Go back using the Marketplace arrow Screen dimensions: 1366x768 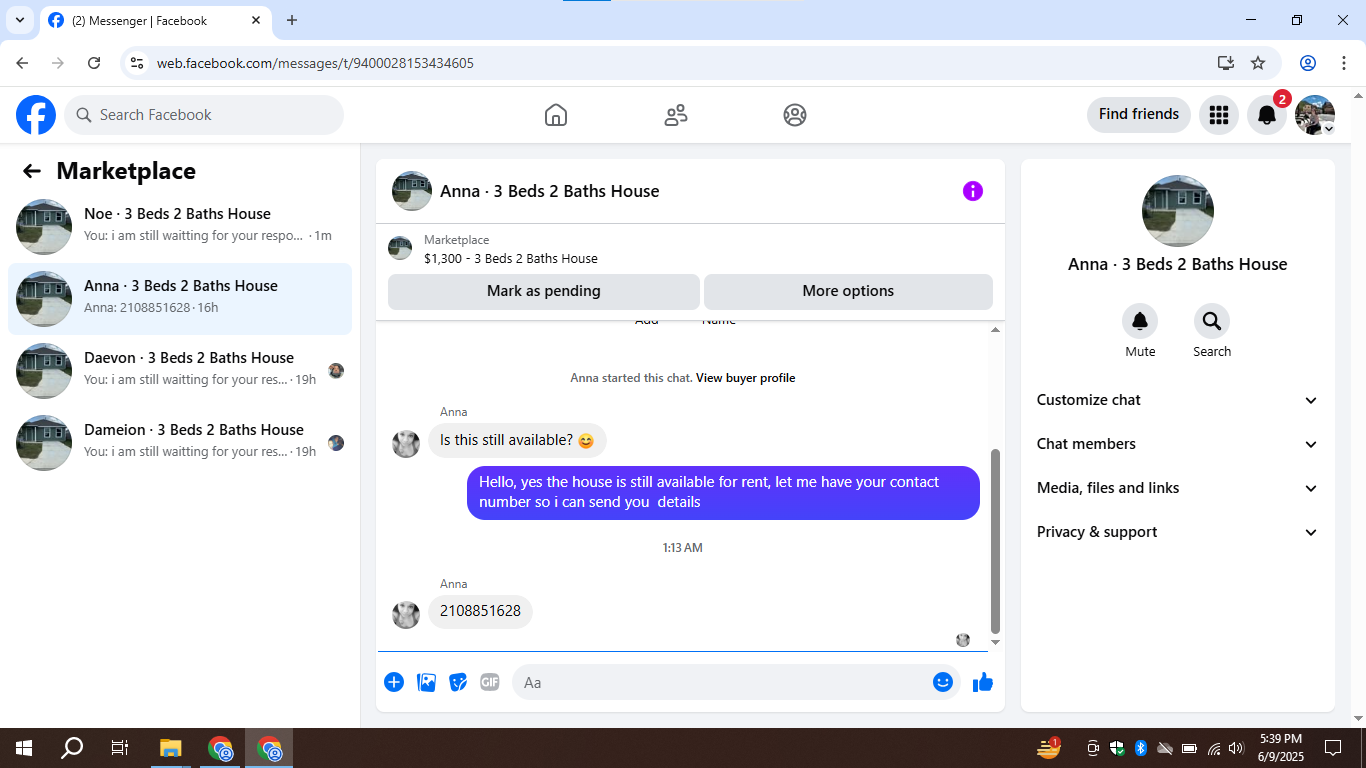[x=32, y=171]
